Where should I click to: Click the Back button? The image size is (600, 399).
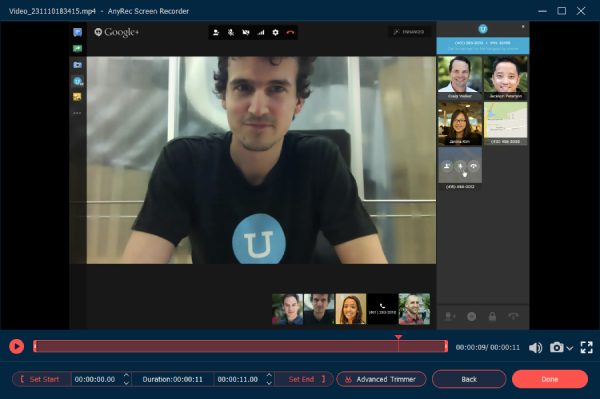469,379
